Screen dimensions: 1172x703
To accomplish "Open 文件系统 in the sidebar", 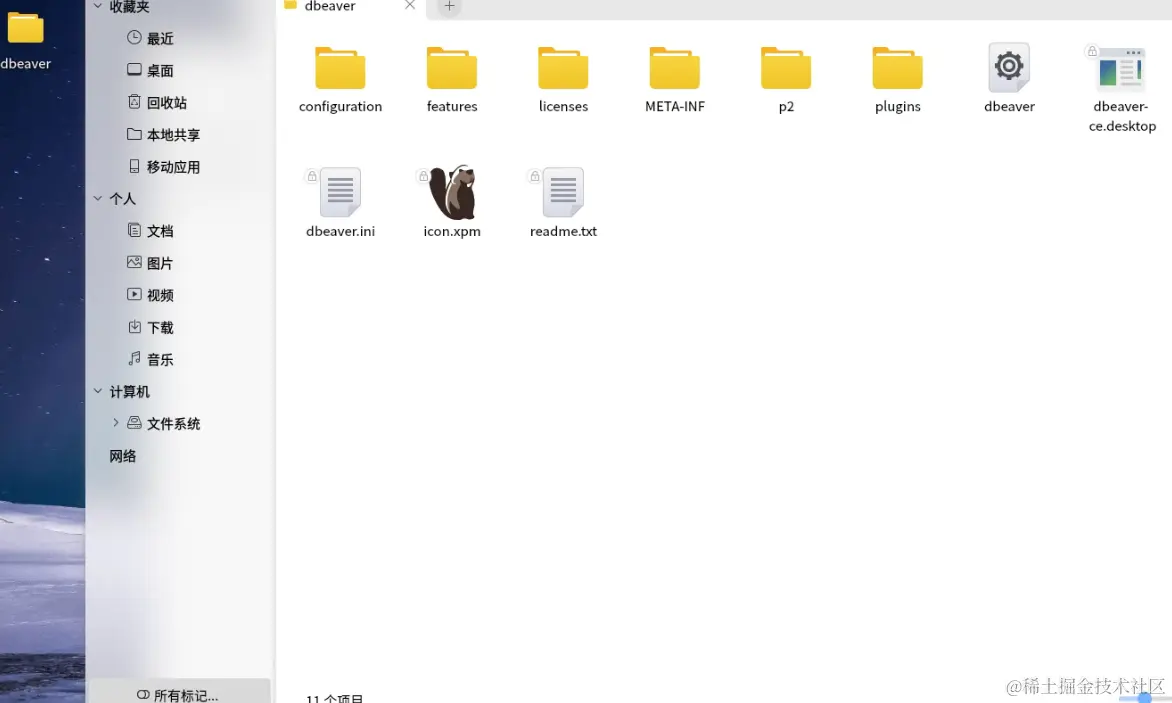I will [x=163, y=424].
